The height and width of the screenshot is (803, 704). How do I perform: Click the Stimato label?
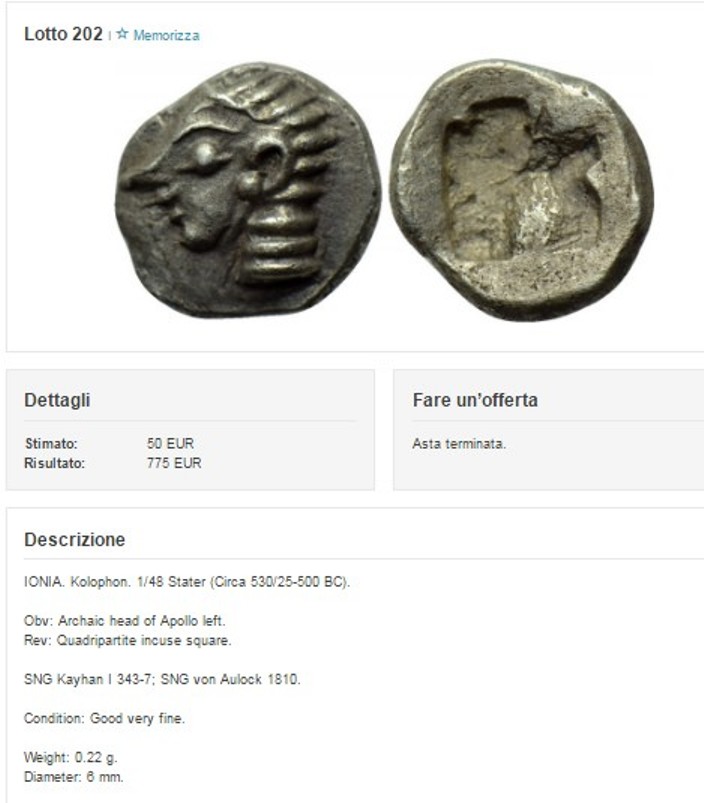point(51,443)
